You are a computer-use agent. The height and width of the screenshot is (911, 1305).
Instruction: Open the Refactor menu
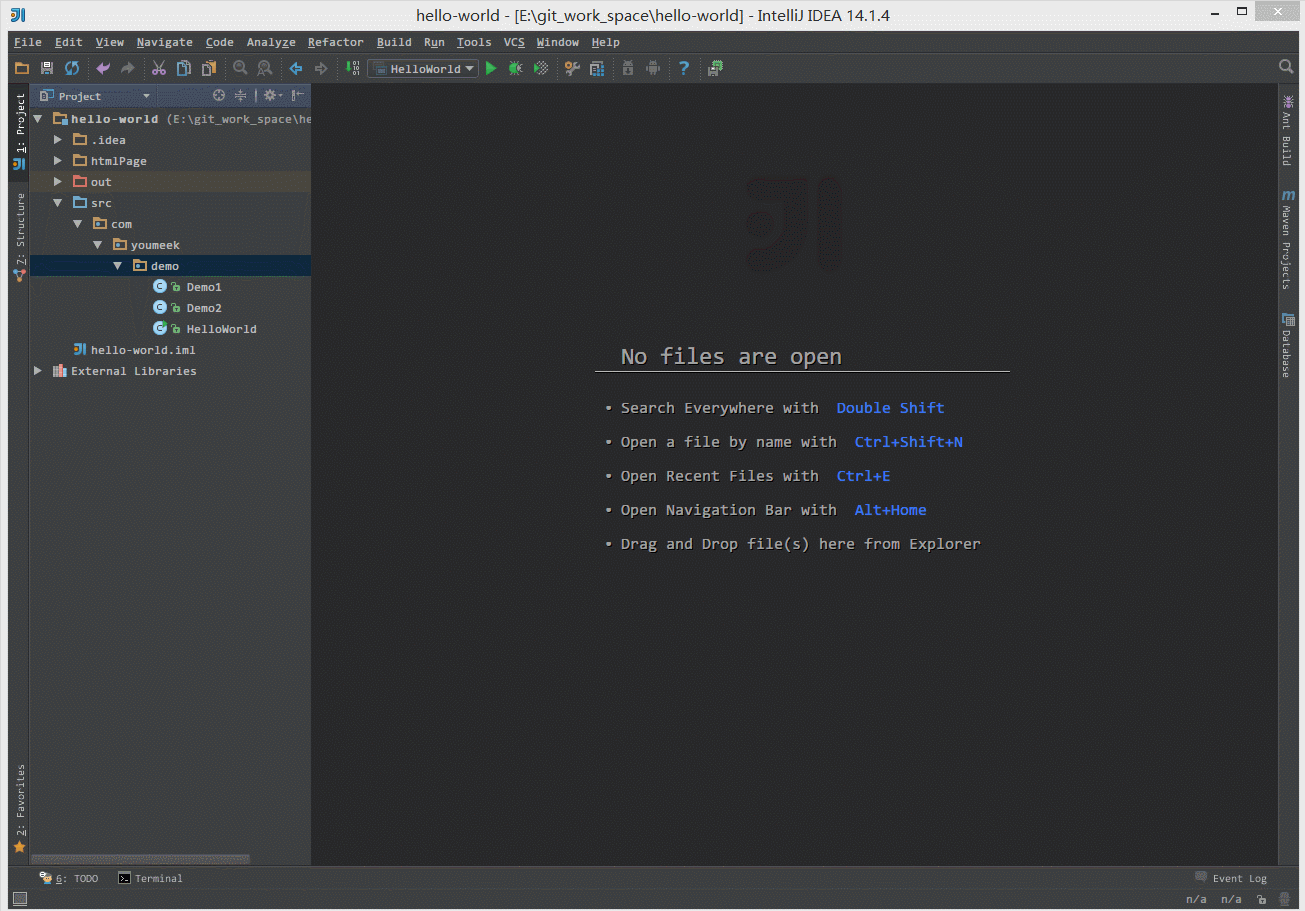coord(335,42)
